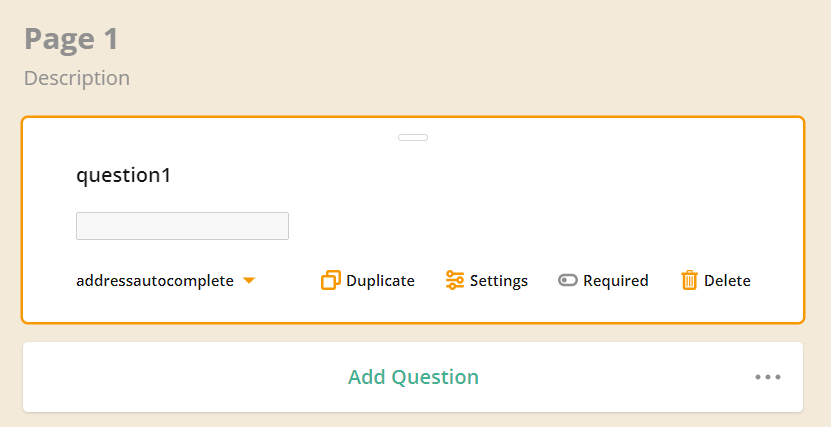Screen dimensions: 831x427
Task: Click the Settings text label
Action: pyautogui.click(x=499, y=281)
